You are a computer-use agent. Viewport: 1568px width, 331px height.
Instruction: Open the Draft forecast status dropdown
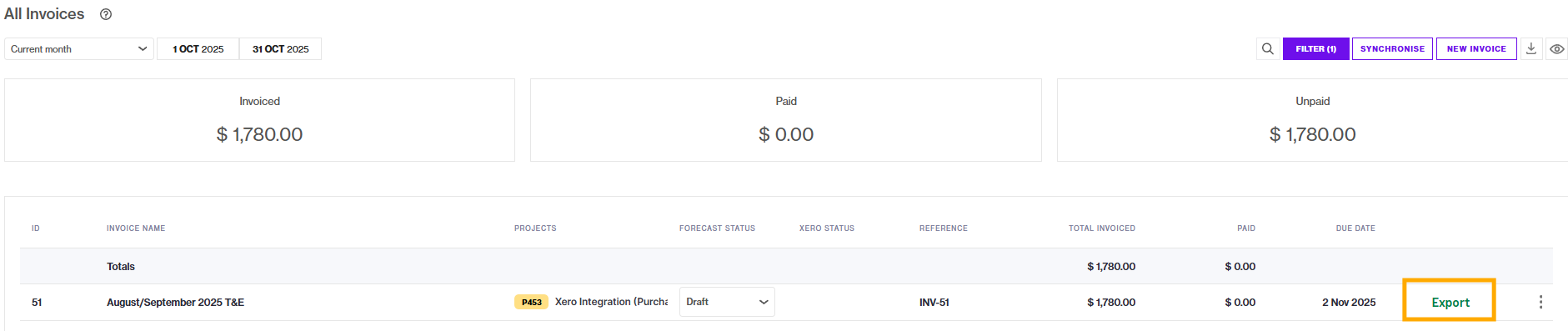click(x=727, y=302)
